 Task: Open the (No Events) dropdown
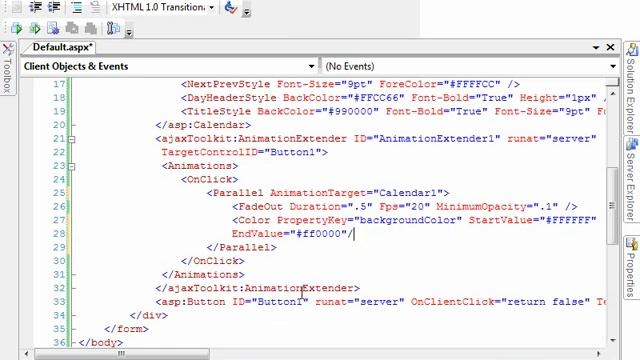click(x=471, y=66)
